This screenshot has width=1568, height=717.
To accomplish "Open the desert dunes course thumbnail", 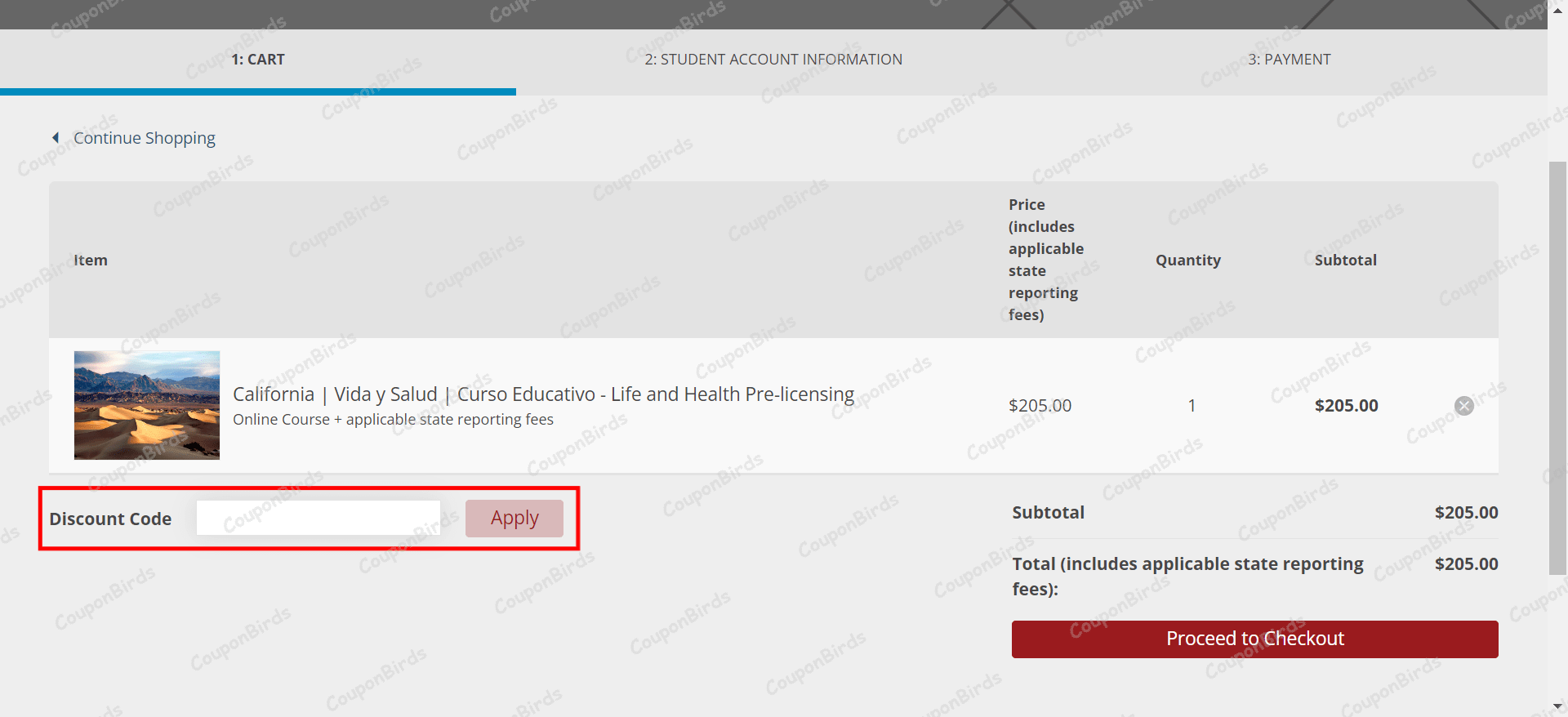I will (147, 405).
